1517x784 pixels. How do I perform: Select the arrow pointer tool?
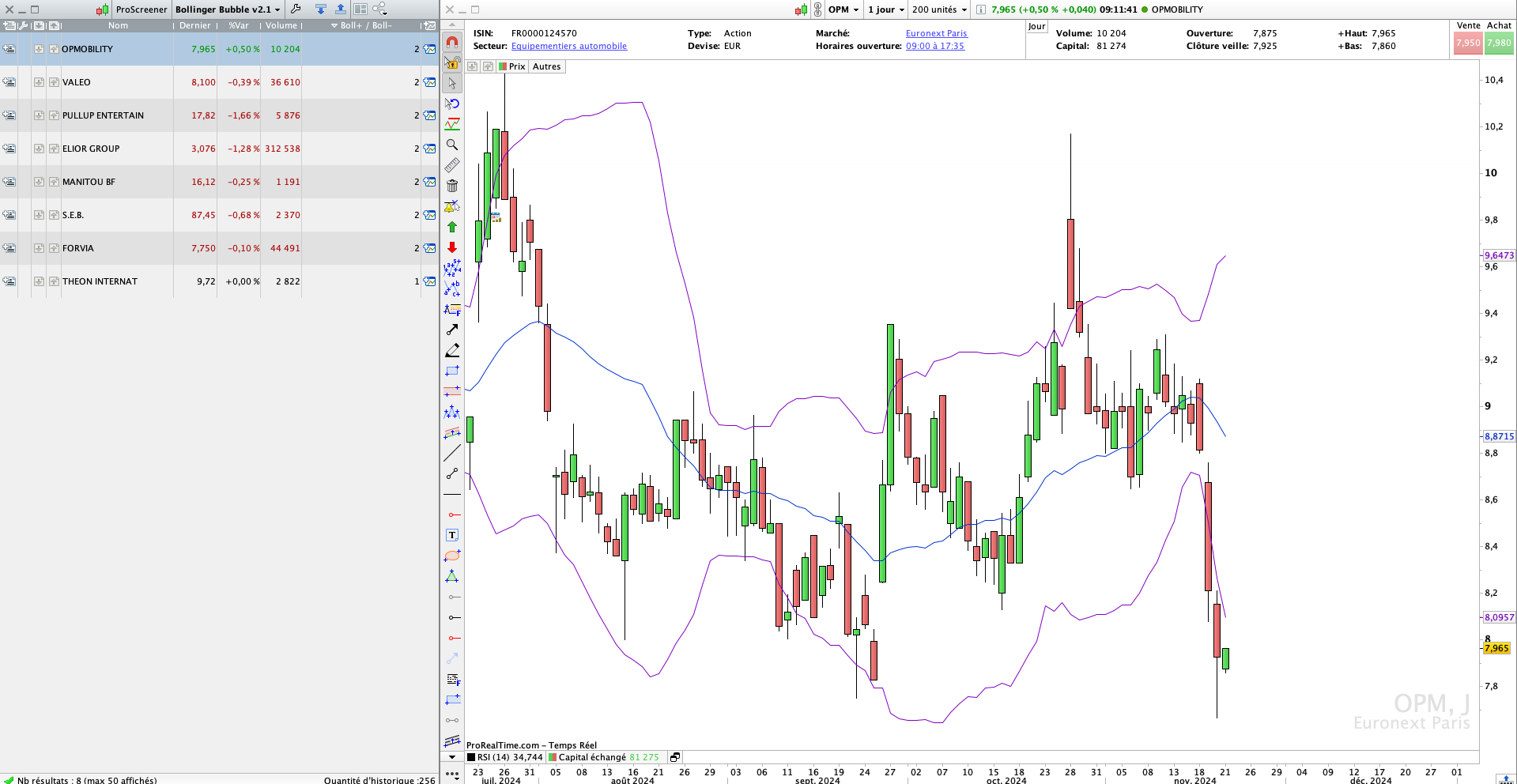[x=452, y=83]
